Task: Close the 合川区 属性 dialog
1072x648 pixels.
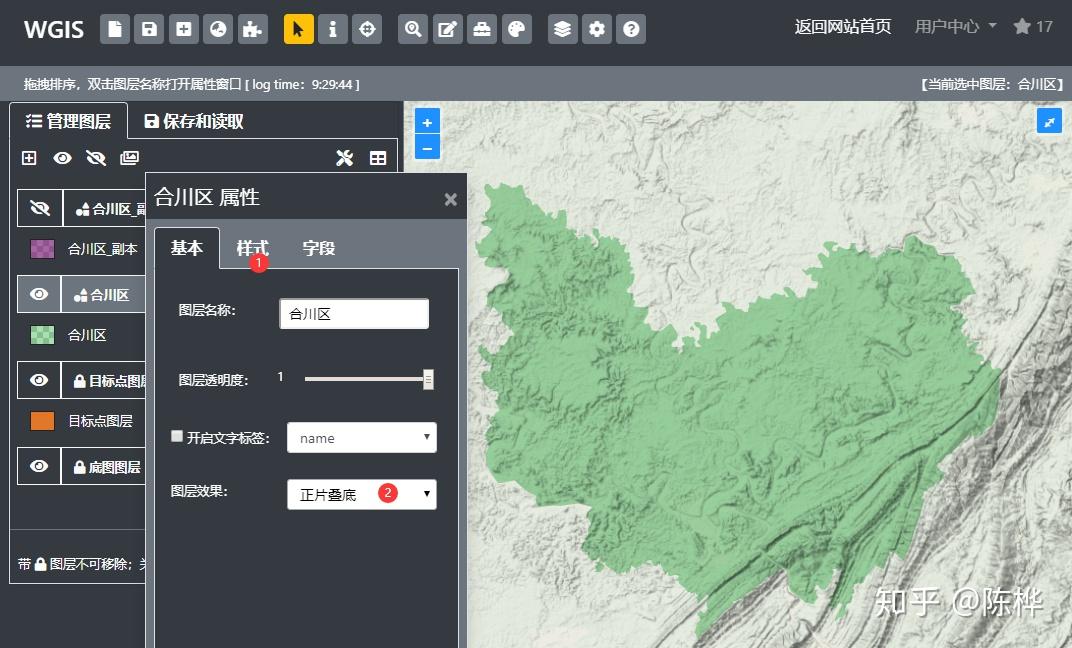Action: [x=451, y=199]
